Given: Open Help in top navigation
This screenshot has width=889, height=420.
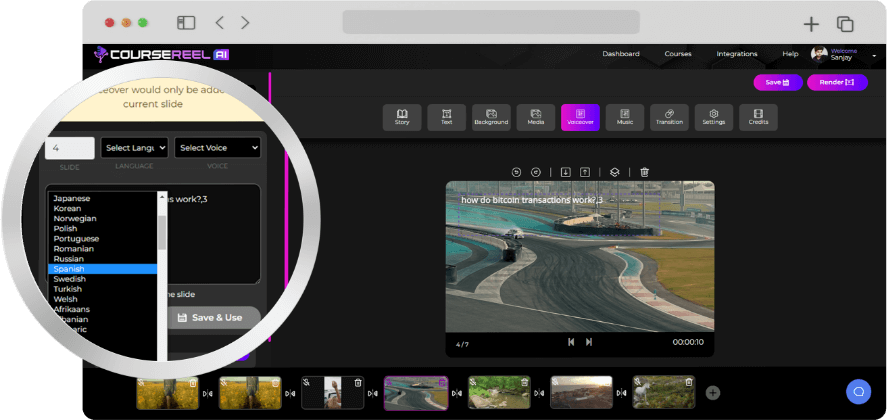Looking at the screenshot, I should (x=790, y=54).
